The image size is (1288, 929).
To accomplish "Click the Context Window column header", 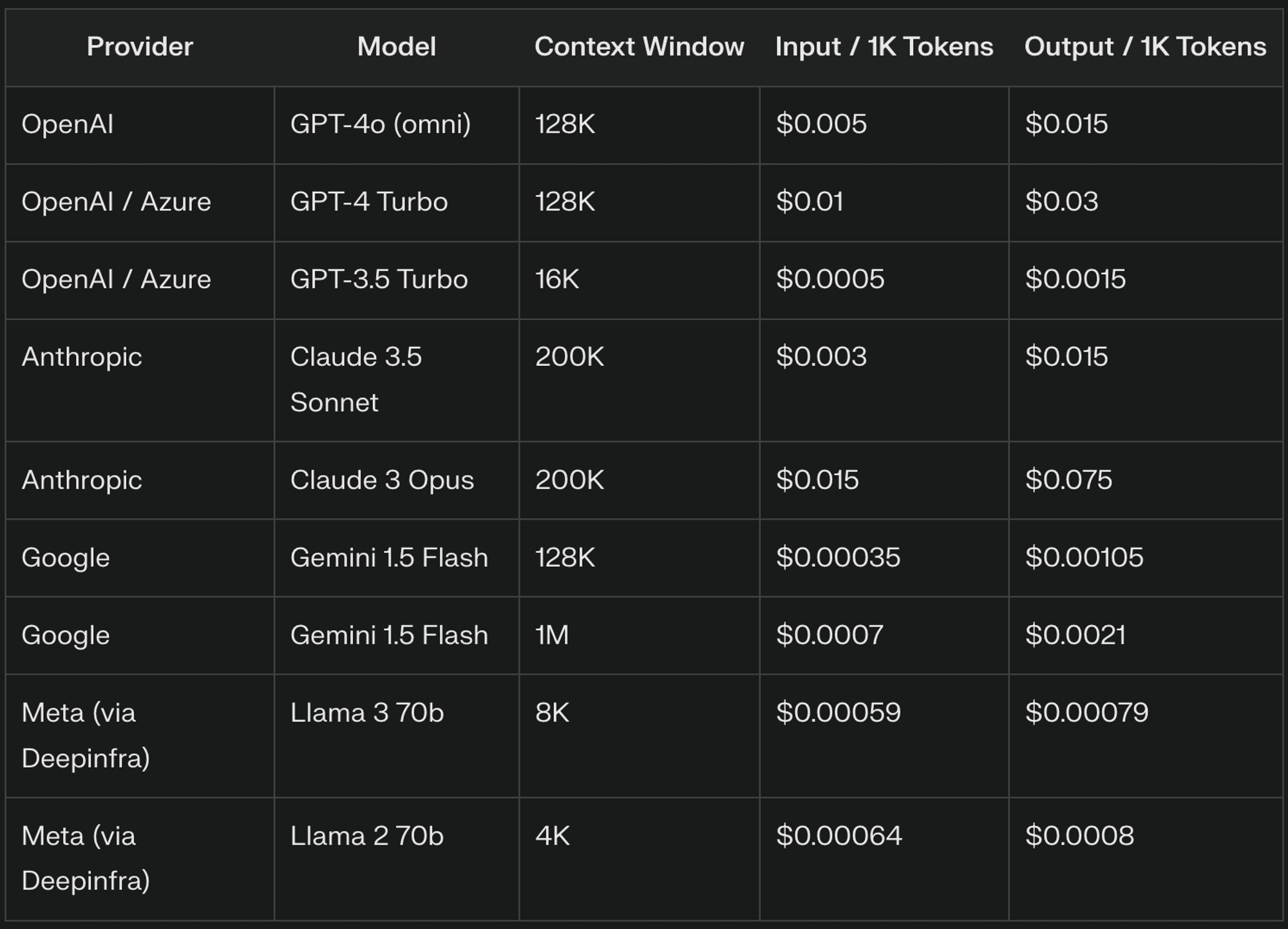I will pos(639,47).
